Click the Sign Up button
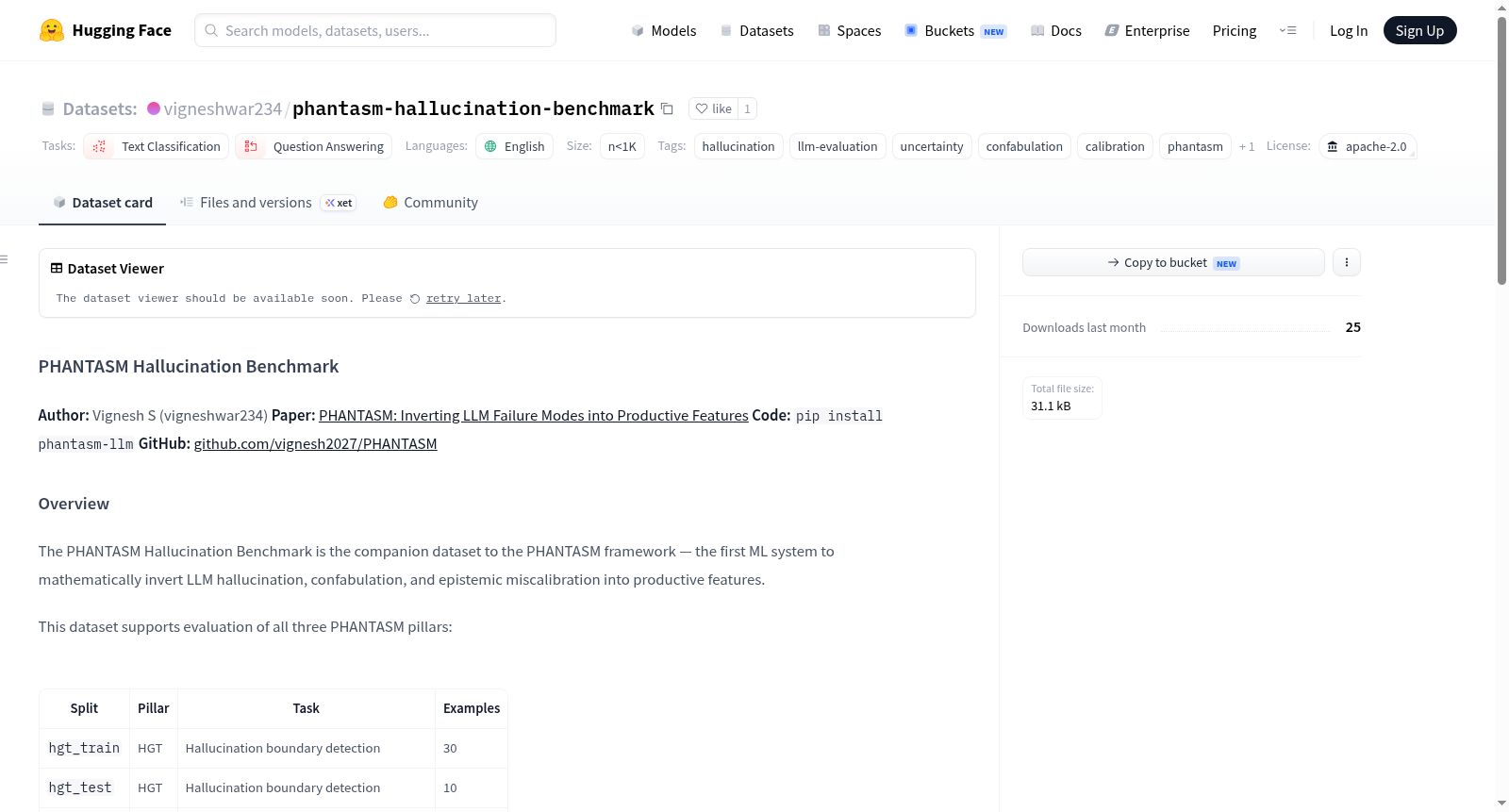 [x=1419, y=30]
